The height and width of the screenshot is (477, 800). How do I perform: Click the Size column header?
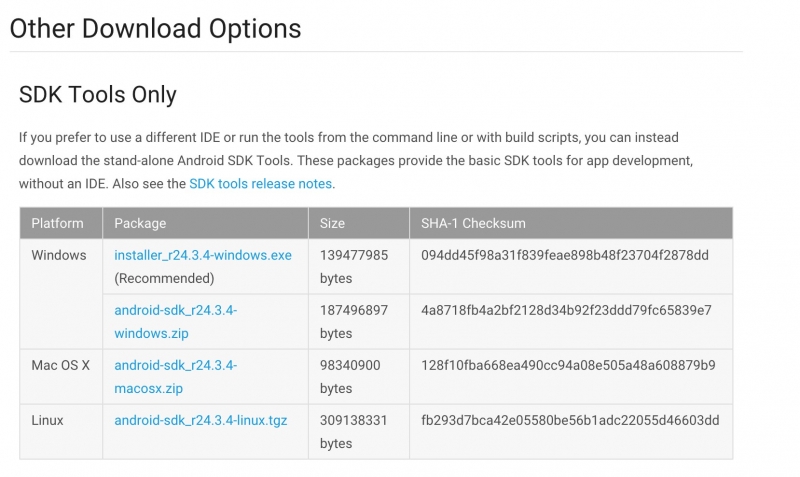(332, 223)
